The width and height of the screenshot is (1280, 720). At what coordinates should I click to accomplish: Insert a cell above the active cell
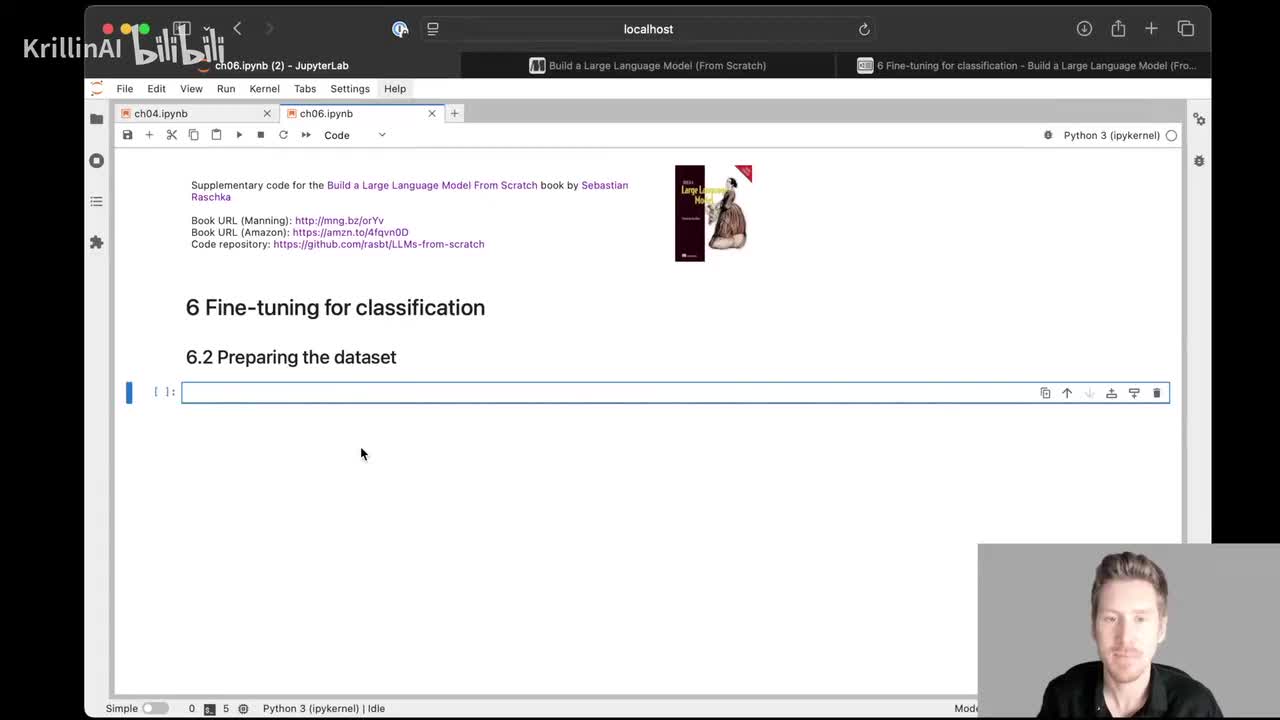click(1111, 393)
